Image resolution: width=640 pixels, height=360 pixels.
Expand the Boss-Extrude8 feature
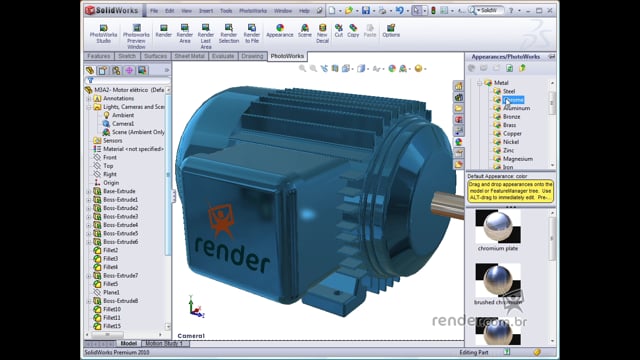point(89,301)
